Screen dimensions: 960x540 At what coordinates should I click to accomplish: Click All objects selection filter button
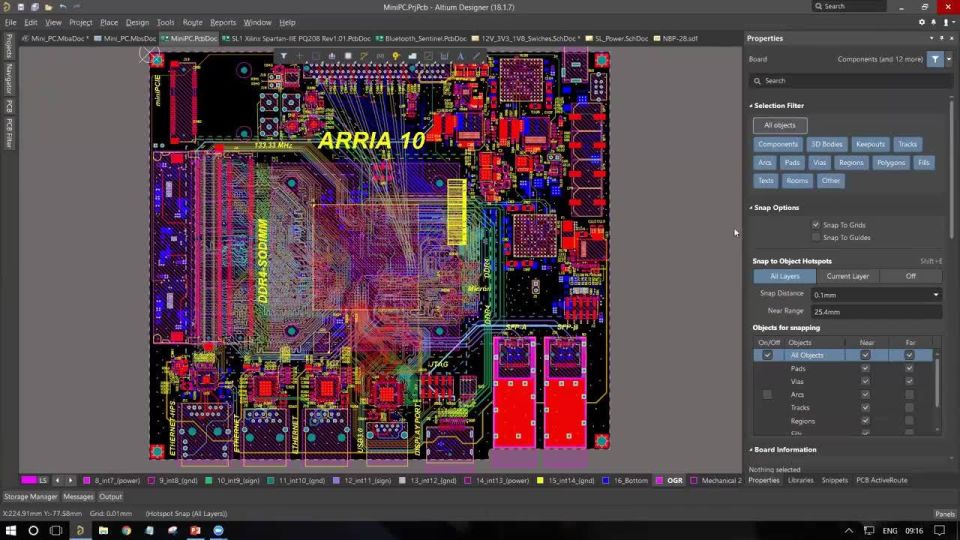point(780,125)
